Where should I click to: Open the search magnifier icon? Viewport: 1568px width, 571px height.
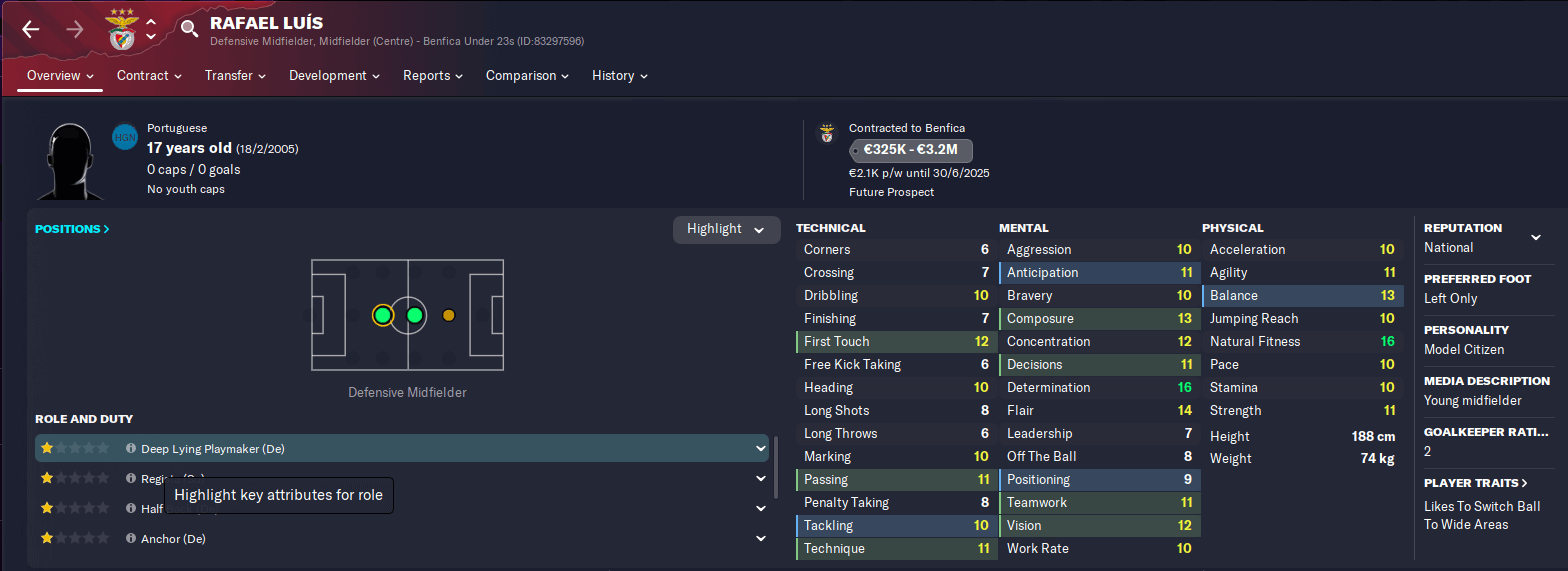pyautogui.click(x=189, y=29)
